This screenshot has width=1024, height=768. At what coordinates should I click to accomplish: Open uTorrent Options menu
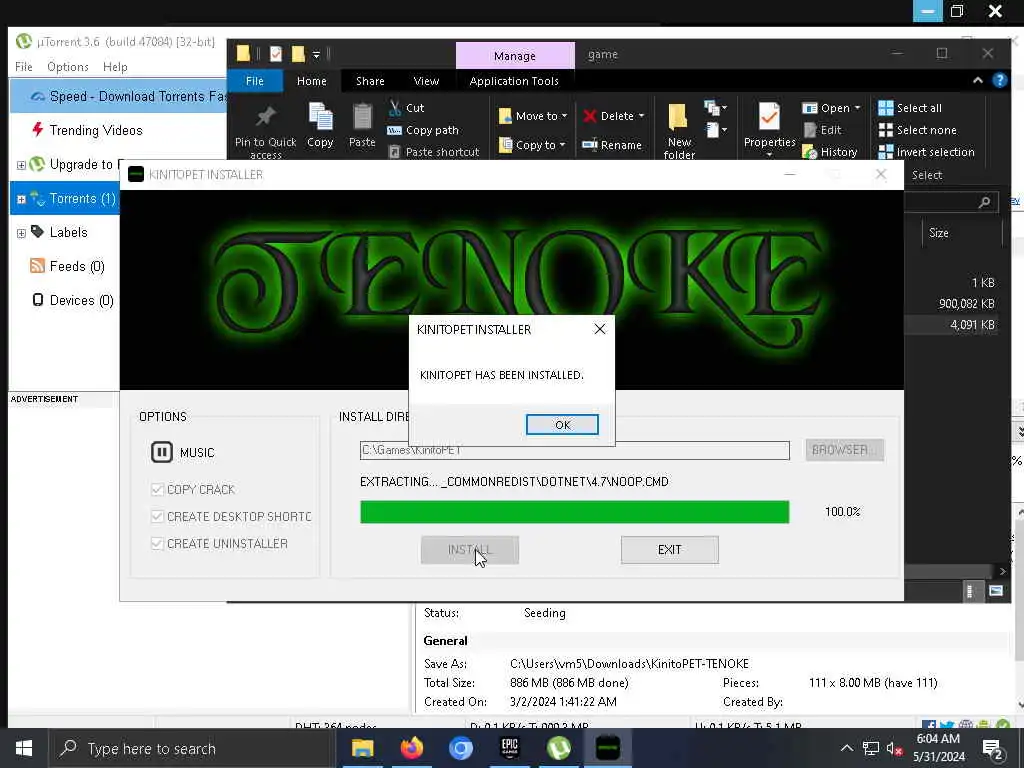click(x=67, y=67)
